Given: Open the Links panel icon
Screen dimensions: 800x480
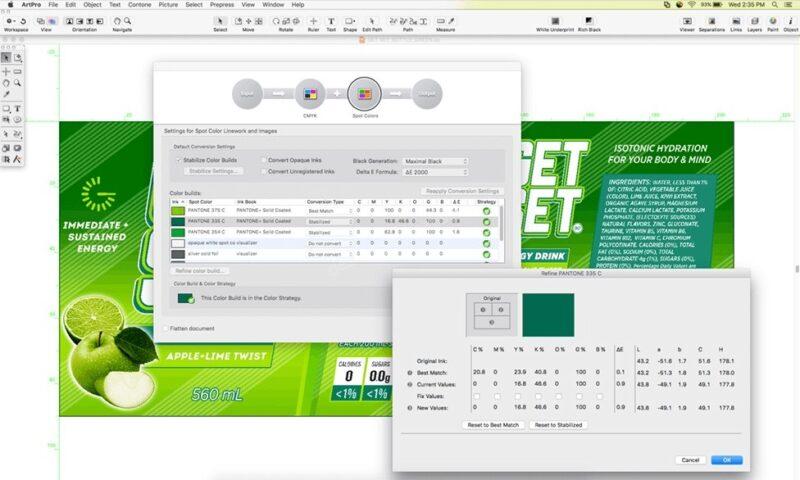Looking at the screenshot, I should pos(736,21).
